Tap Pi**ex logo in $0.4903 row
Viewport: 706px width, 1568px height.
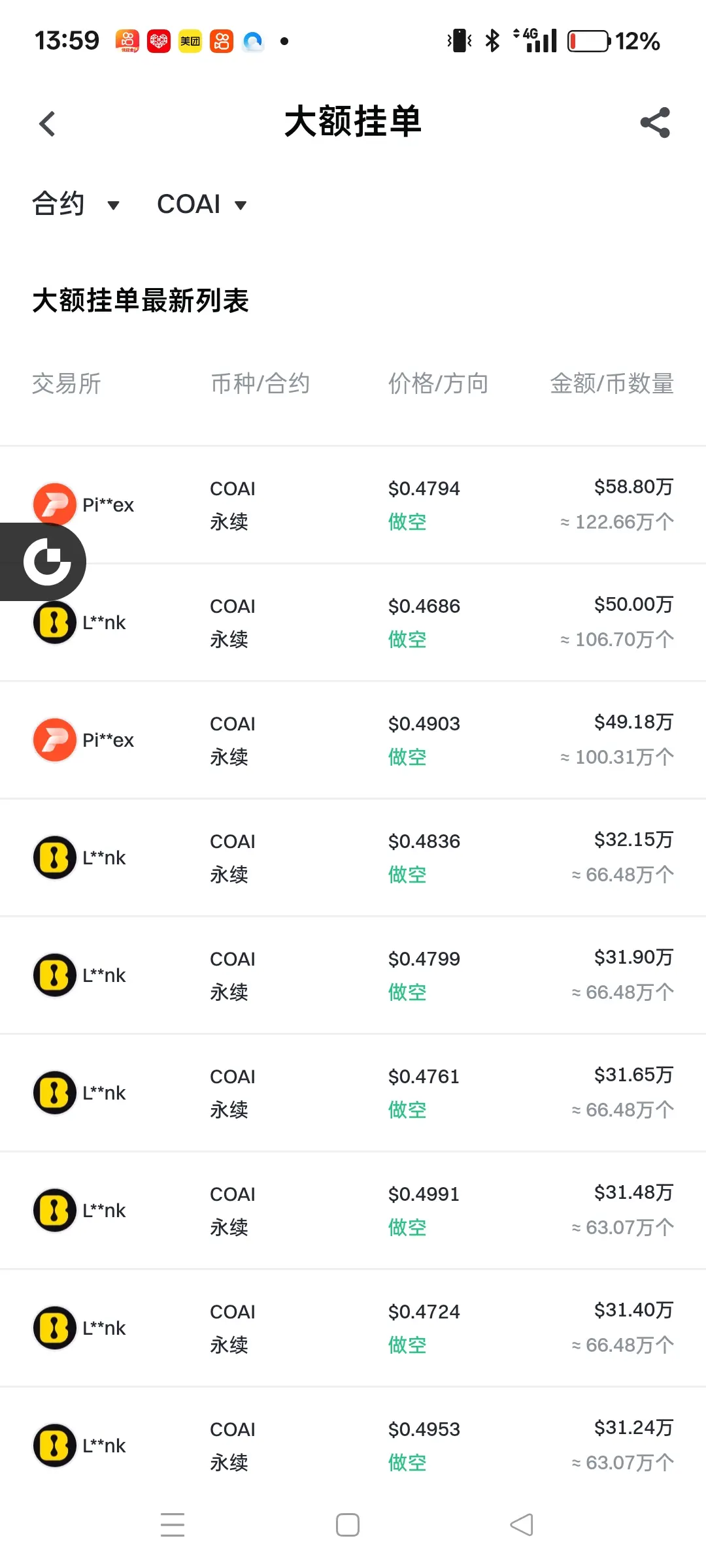click(x=55, y=740)
